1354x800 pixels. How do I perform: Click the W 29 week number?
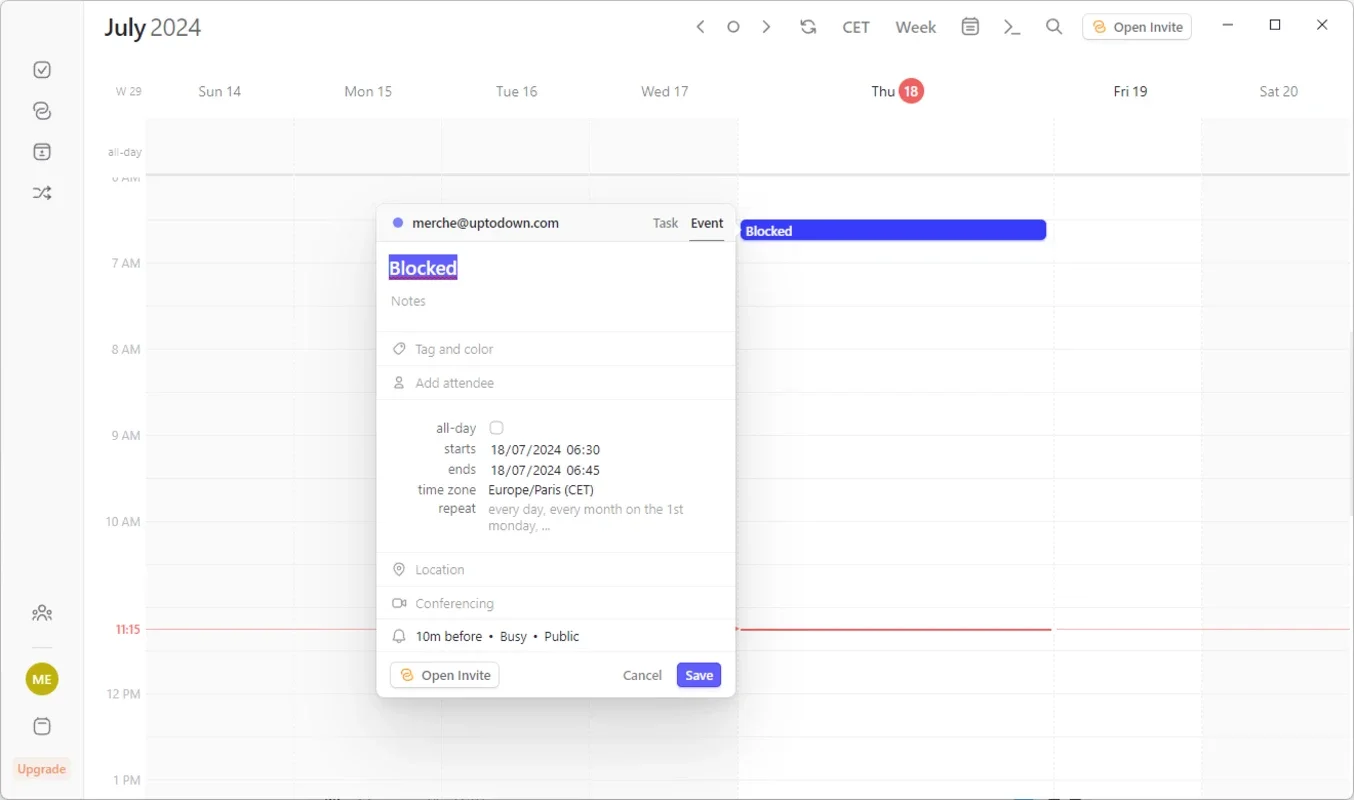[128, 91]
